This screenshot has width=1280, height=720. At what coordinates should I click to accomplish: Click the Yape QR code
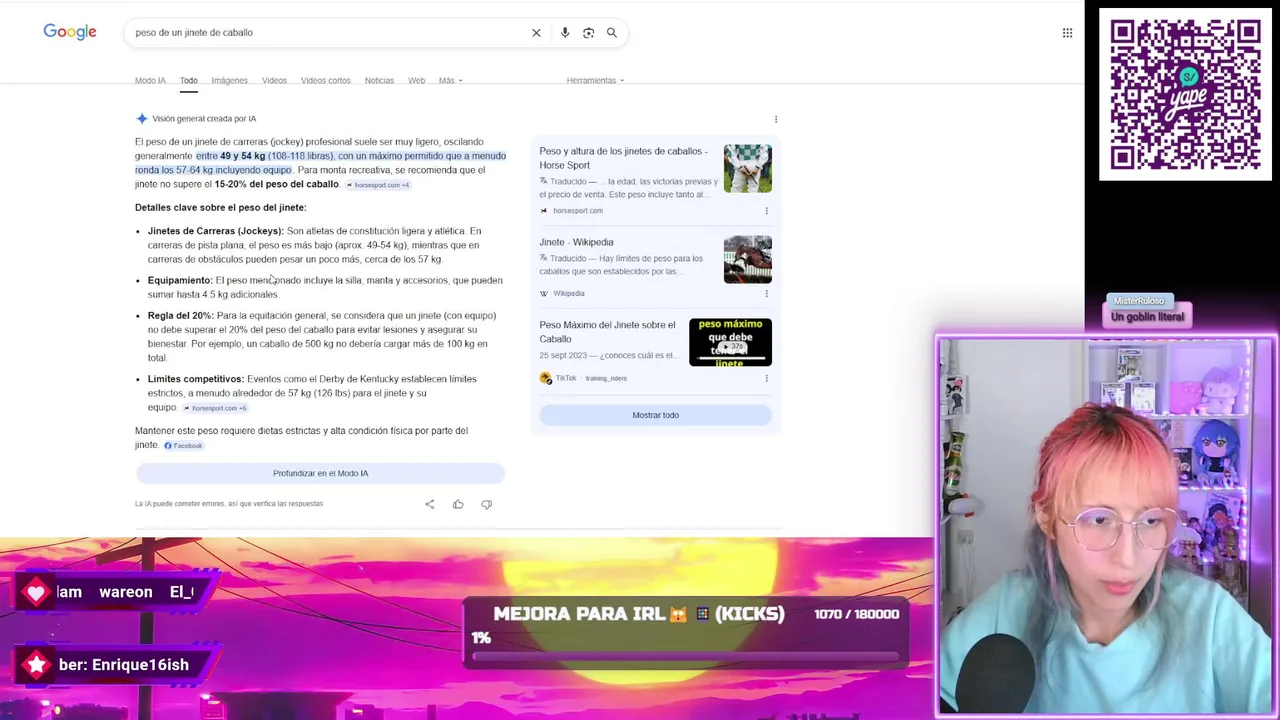(1185, 94)
